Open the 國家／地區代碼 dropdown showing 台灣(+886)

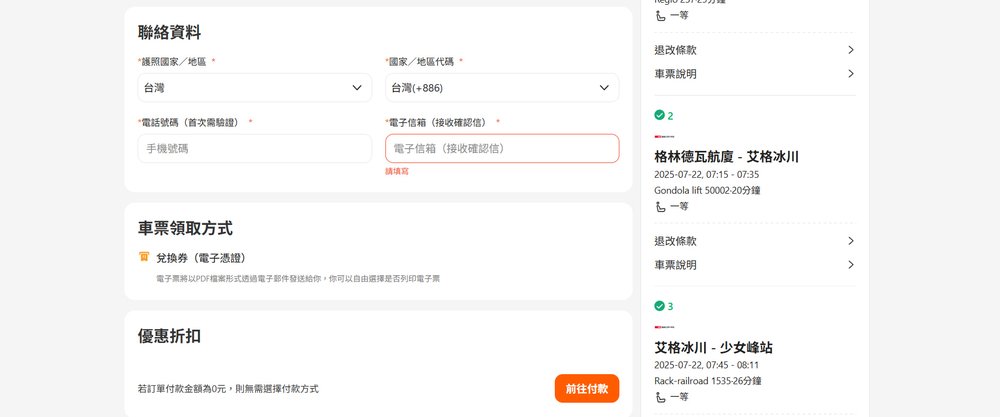pos(502,88)
